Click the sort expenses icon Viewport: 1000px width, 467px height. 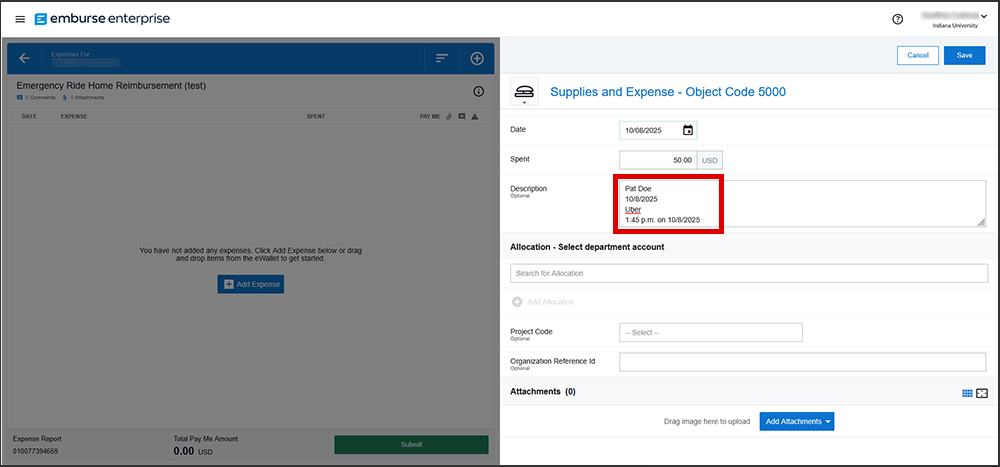pos(441,58)
